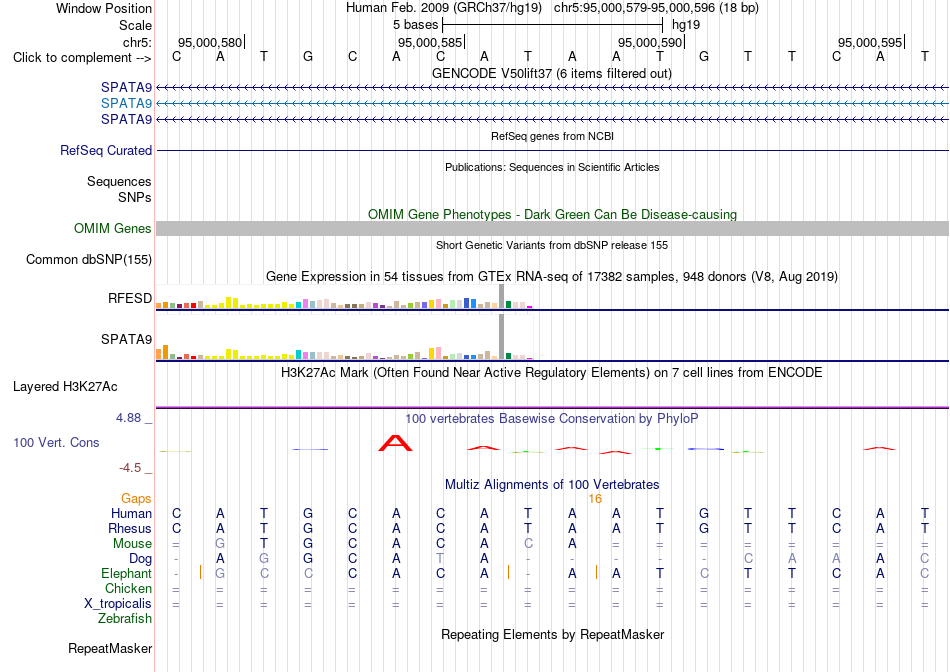Click the Layered H3K27Ac track label
The width and height of the screenshot is (950, 672).
[x=65, y=387]
